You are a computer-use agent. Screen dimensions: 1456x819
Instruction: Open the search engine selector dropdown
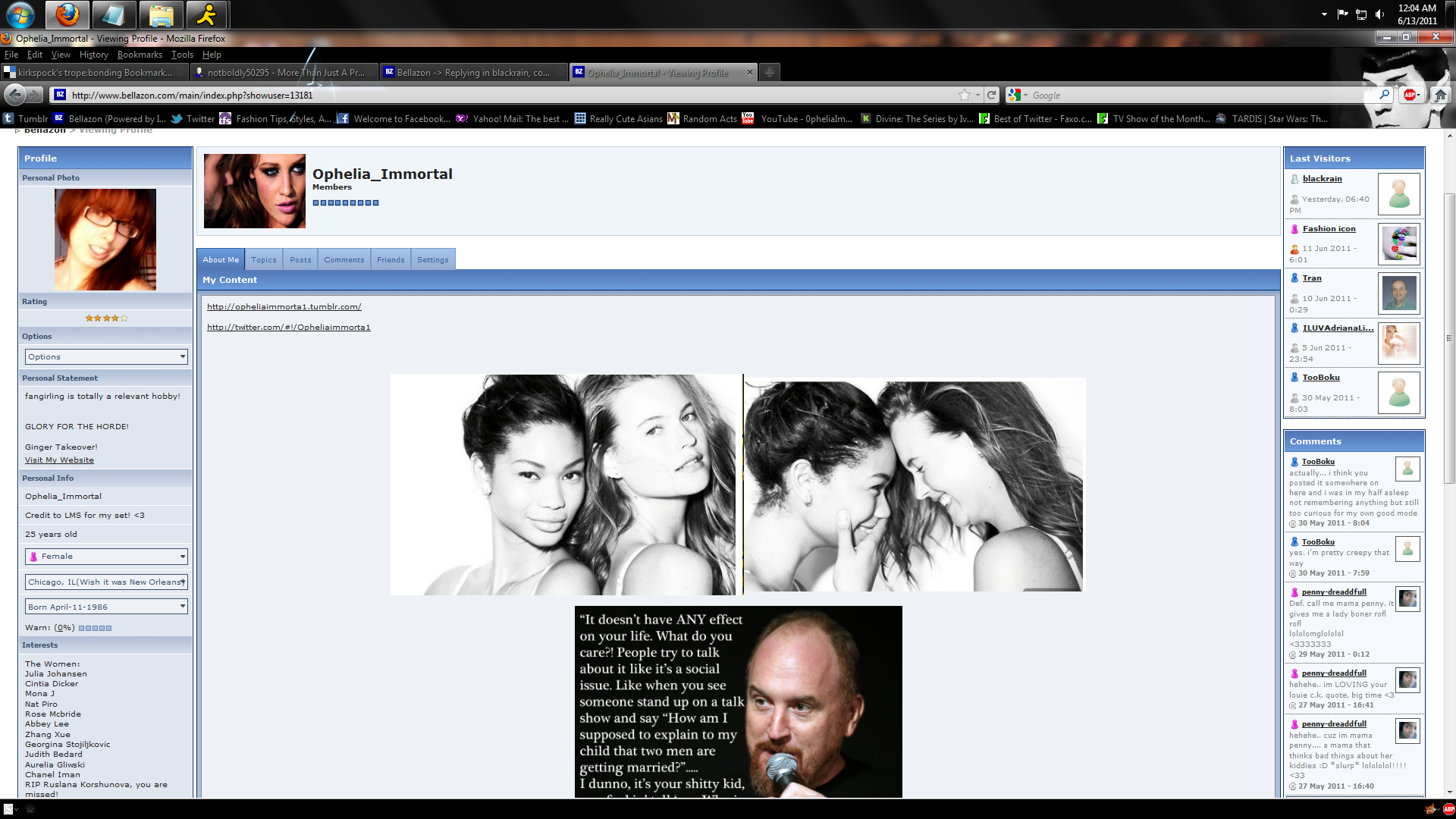point(1018,96)
